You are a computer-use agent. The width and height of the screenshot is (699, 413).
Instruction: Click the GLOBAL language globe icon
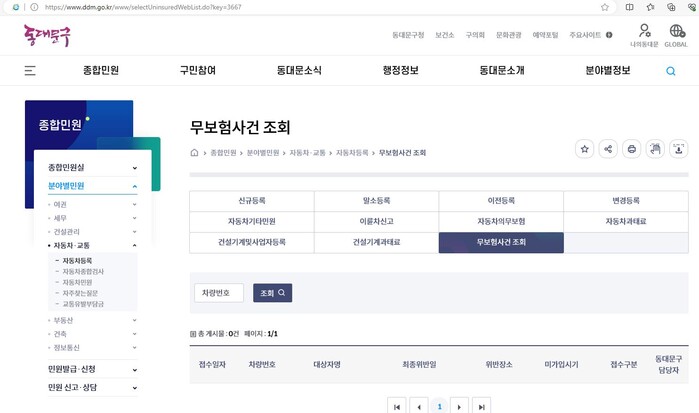click(x=676, y=32)
